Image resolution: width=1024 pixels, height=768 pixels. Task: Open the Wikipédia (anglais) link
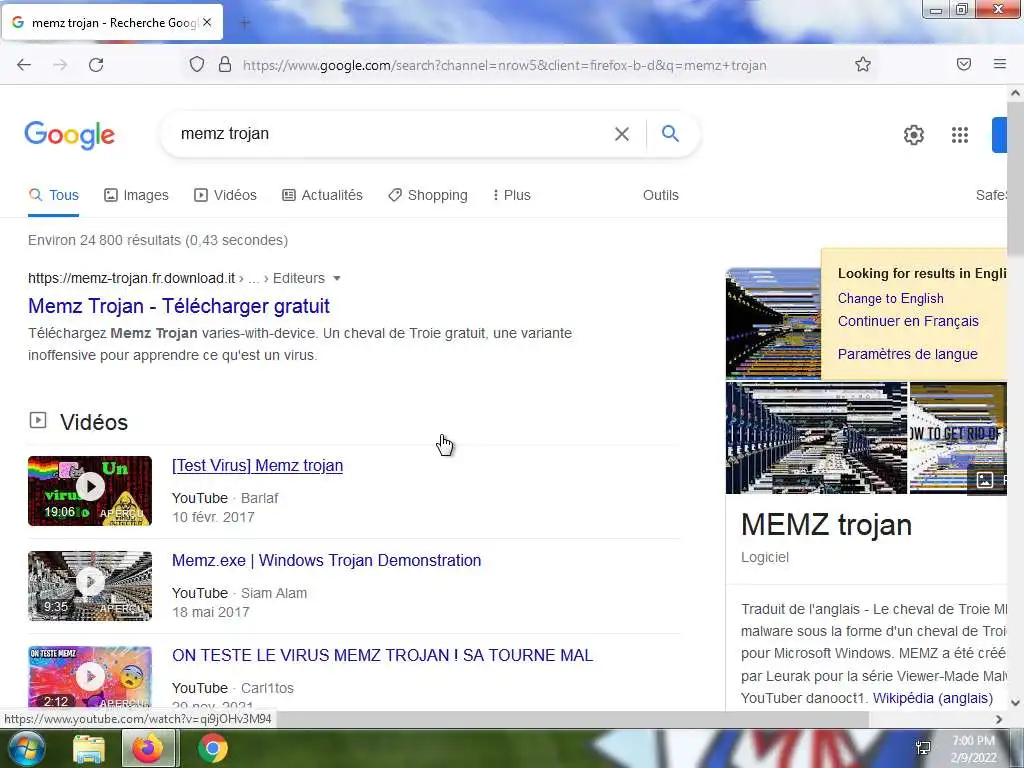[933, 698]
